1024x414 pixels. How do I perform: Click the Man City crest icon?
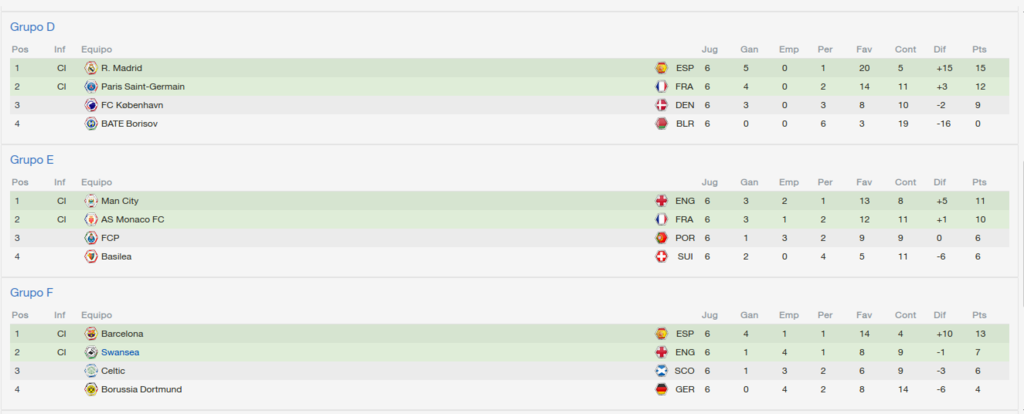coord(91,201)
